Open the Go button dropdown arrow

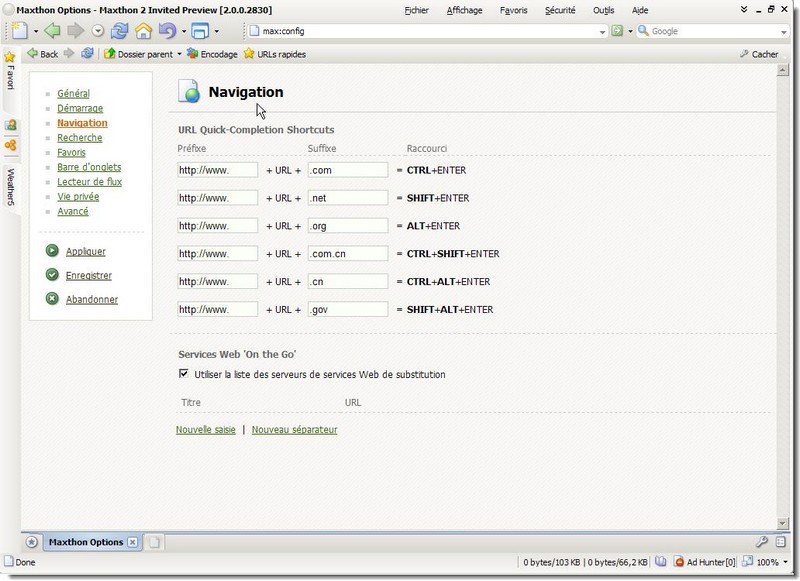tap(631, 32)
